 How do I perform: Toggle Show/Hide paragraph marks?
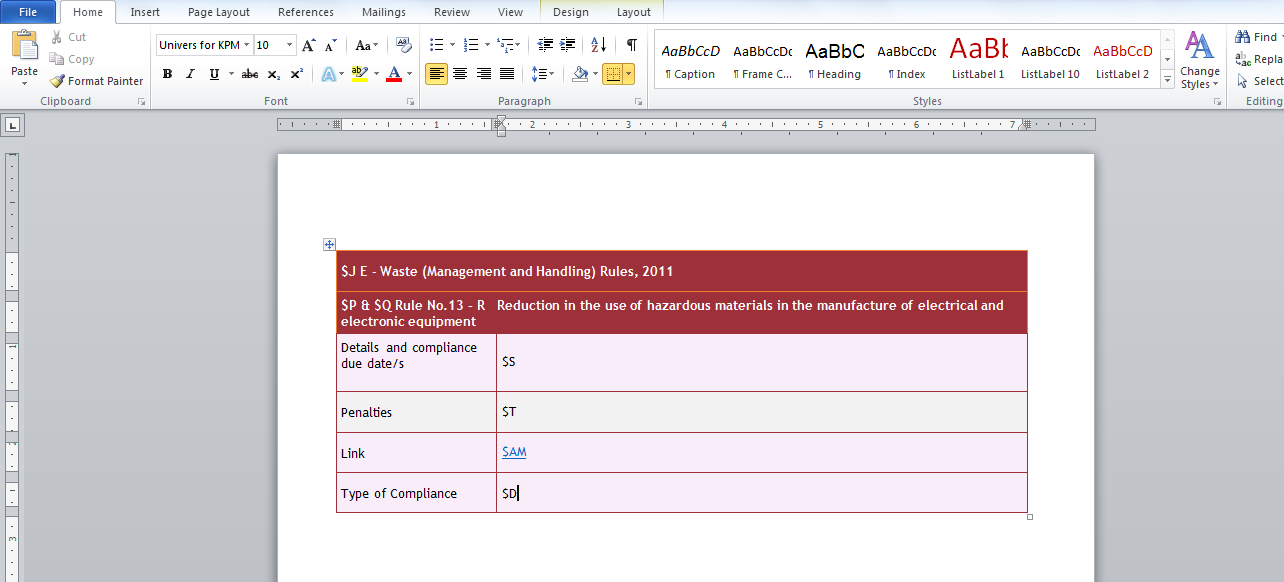pyautogui.click(x=631, y=45)
